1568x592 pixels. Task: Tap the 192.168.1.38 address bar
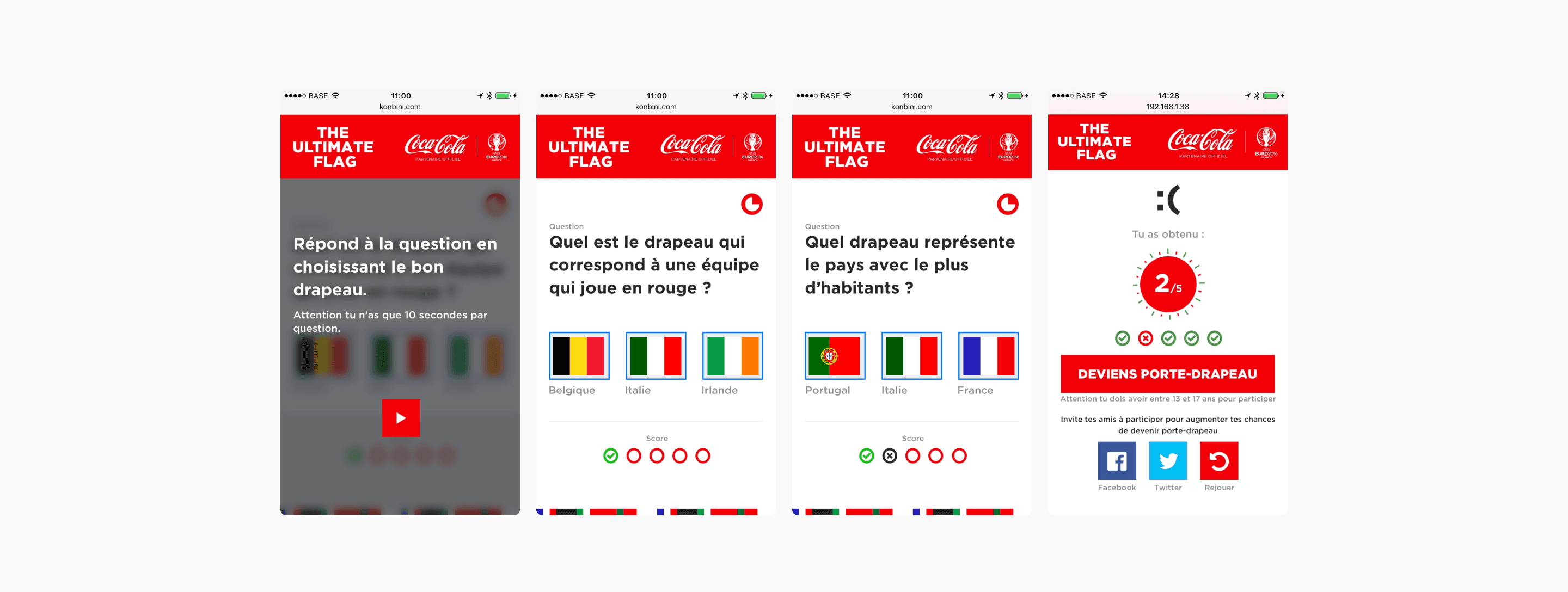coord(1167,107)
